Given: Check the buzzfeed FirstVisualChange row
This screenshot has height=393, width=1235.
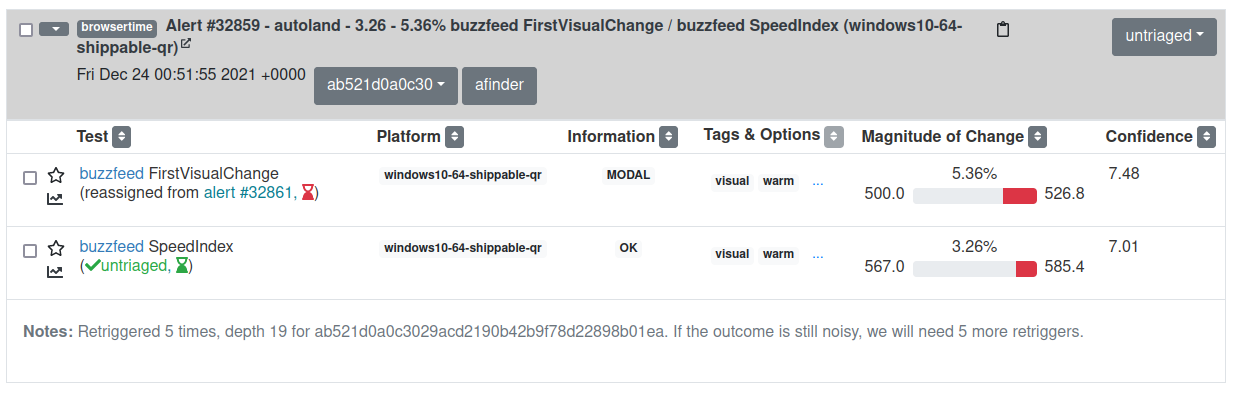Looking at the screenshot, I should [30, 177].
